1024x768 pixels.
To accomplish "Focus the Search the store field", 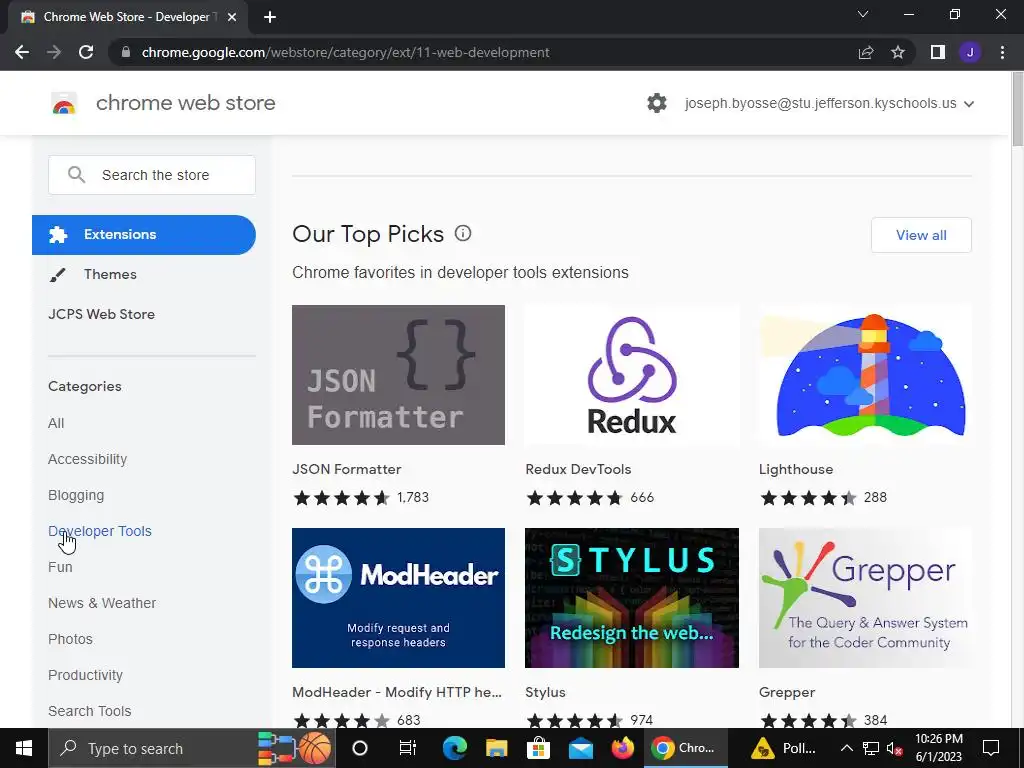I will pos(152,174).
